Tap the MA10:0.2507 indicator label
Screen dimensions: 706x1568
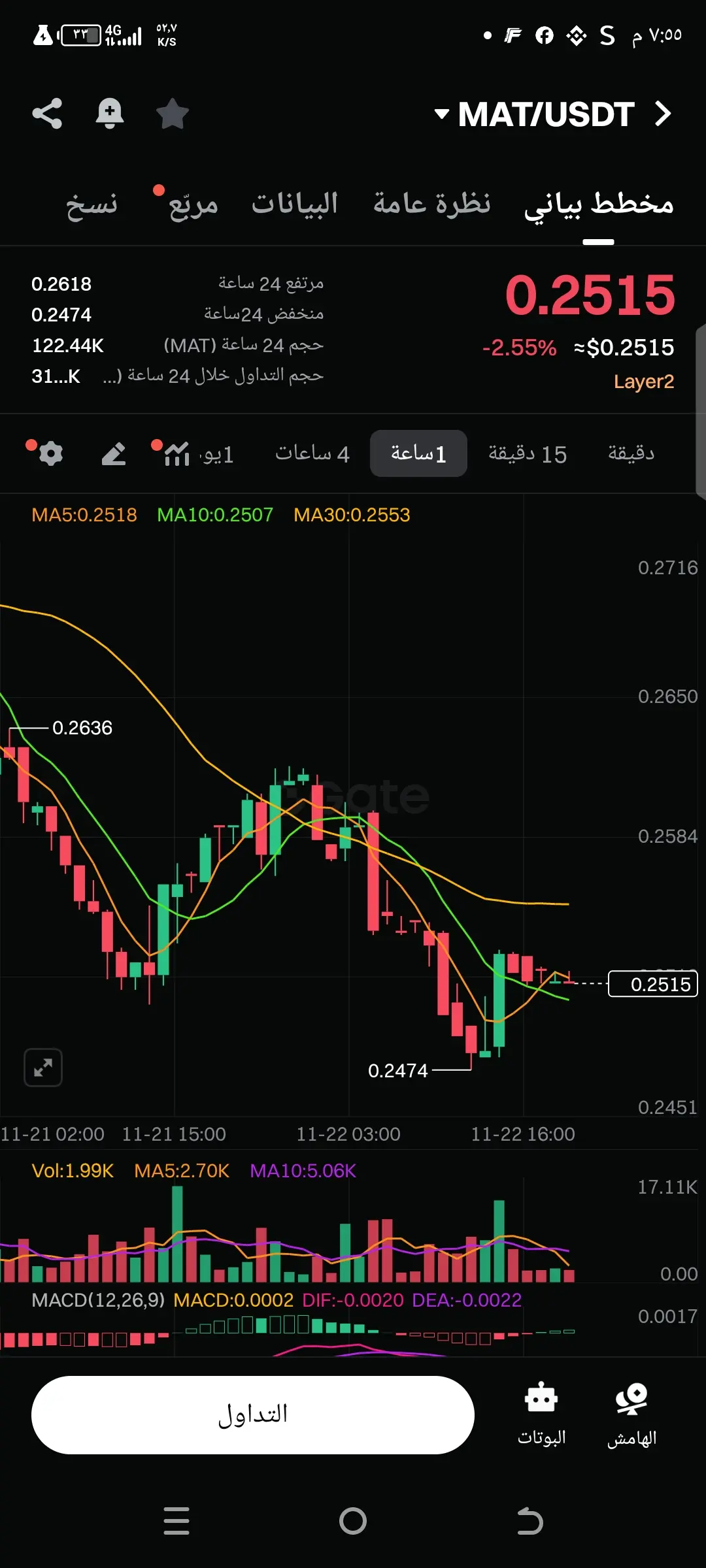coord(215,515)
